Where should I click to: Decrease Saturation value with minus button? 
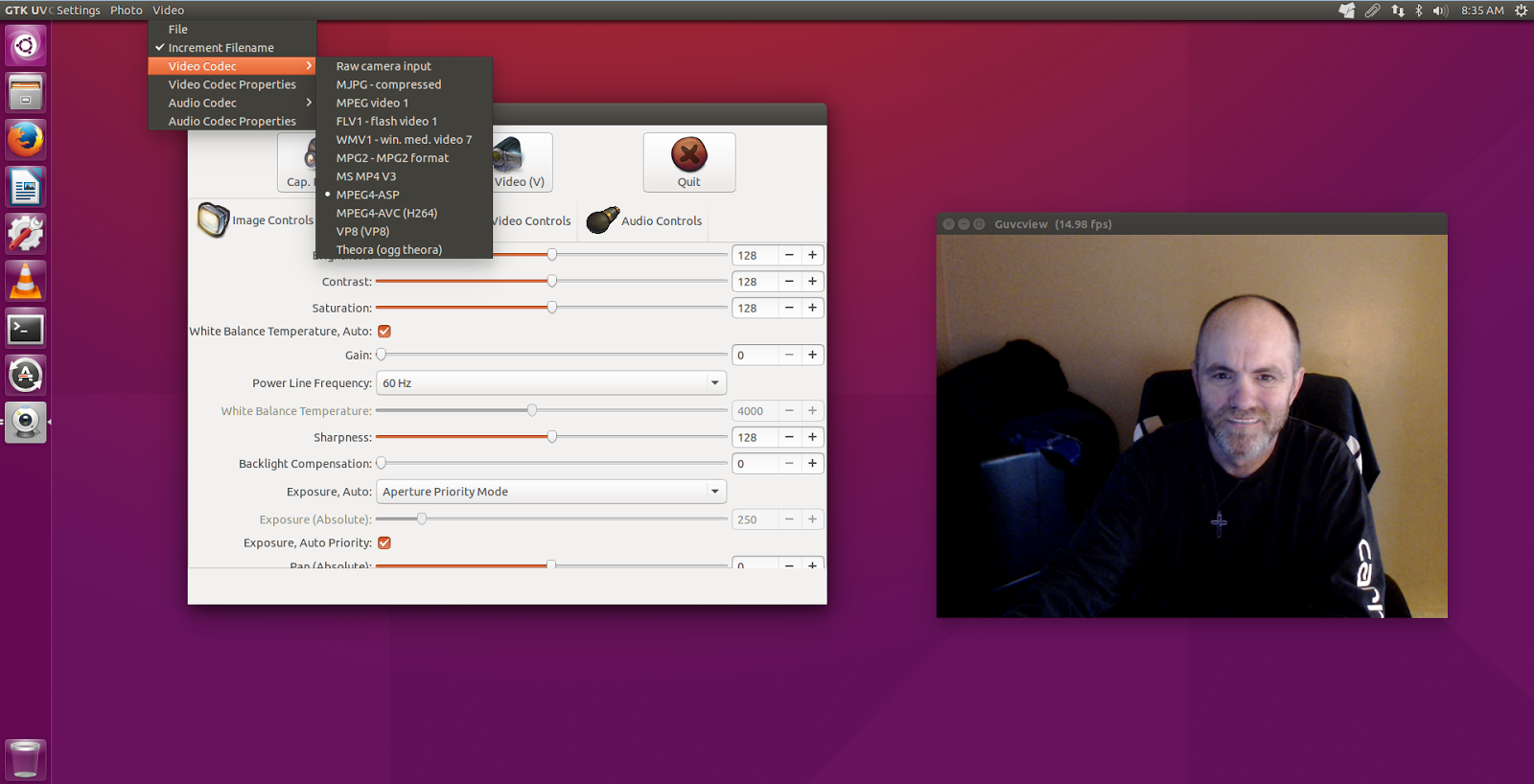(x=789, y=308)
